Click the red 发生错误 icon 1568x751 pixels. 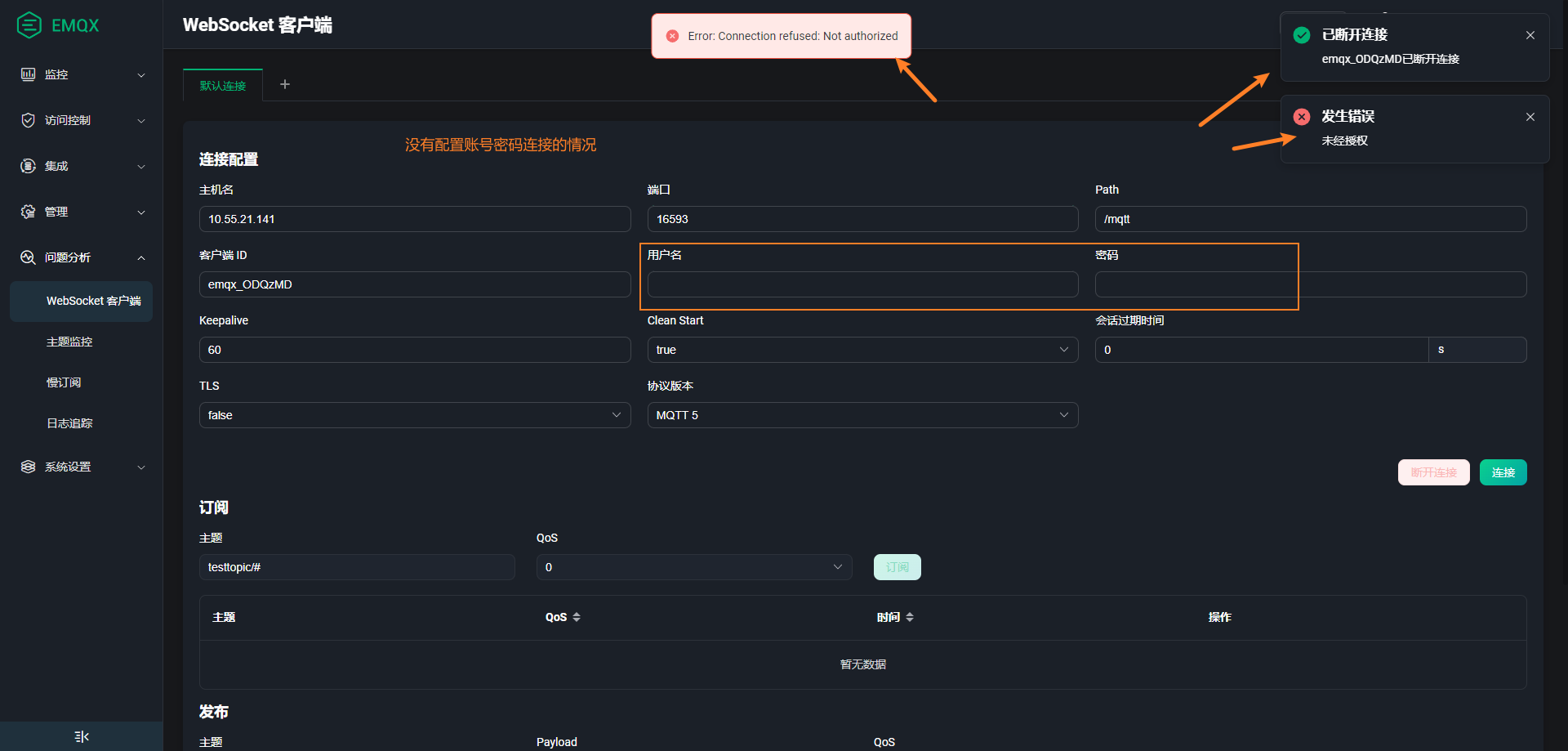click(x=1302, y=117)
